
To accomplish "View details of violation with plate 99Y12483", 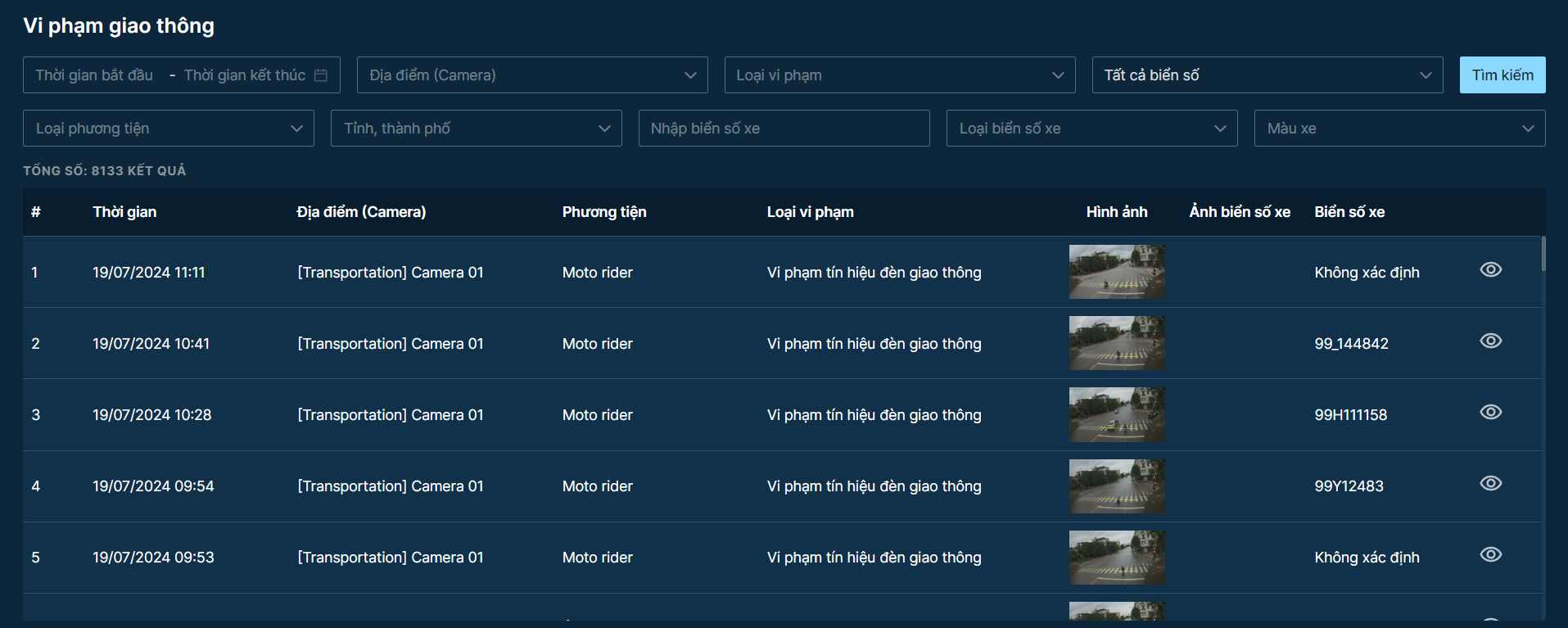I will coord(1490,483).
